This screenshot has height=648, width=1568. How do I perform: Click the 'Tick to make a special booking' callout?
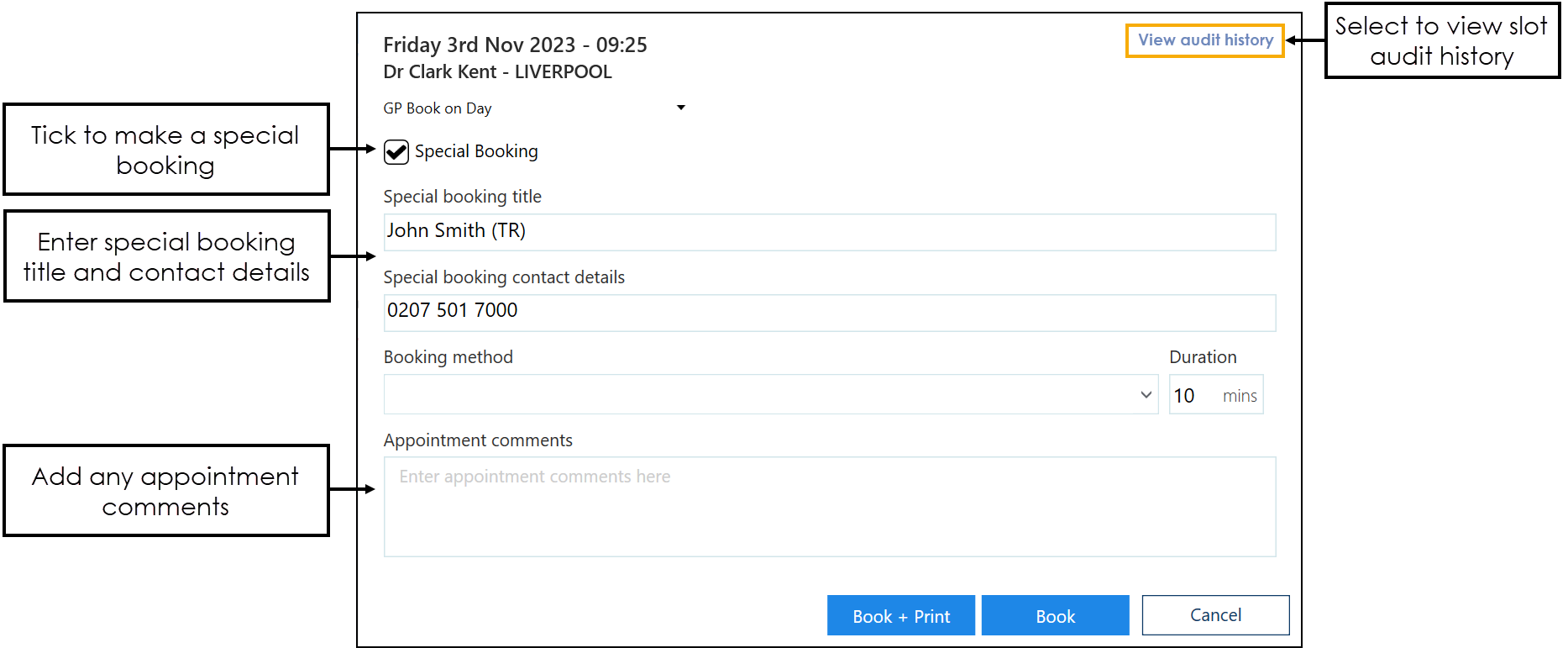click(x=165, y=150)
